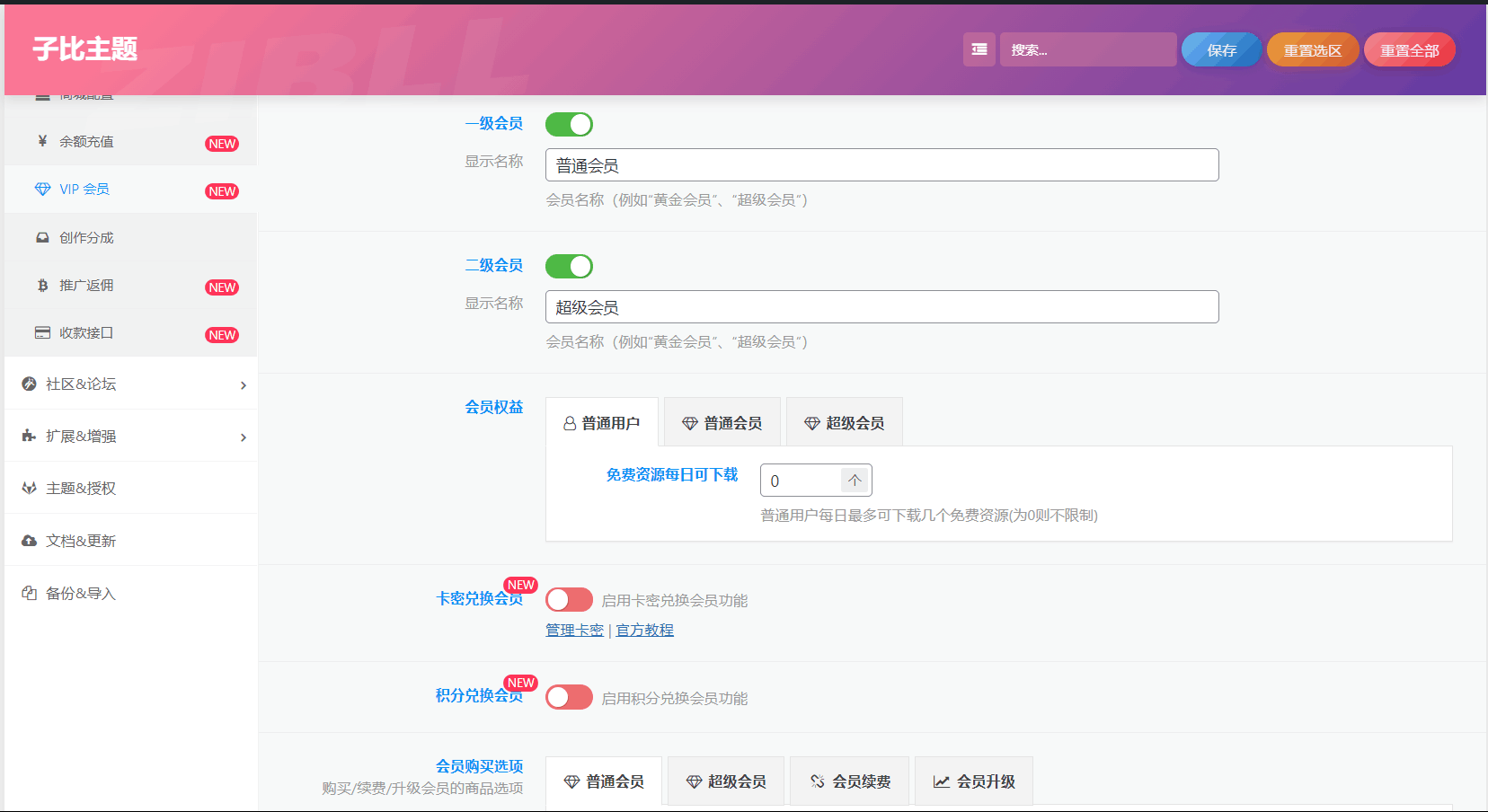Open the 收款接口 menu item

click(130, 332)
